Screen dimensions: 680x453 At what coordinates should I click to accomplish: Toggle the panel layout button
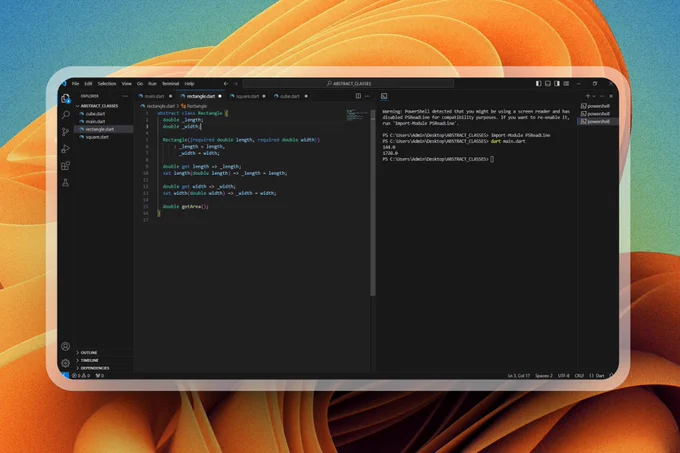(x=548, y=84)
